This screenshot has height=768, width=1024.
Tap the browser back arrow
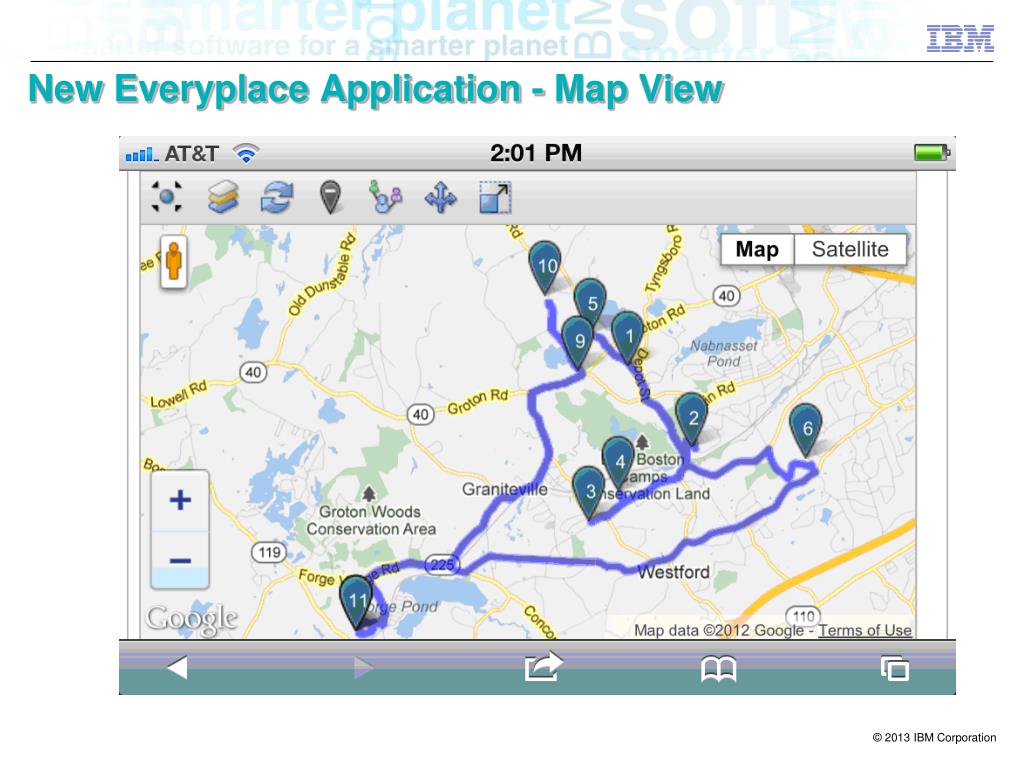177,667
